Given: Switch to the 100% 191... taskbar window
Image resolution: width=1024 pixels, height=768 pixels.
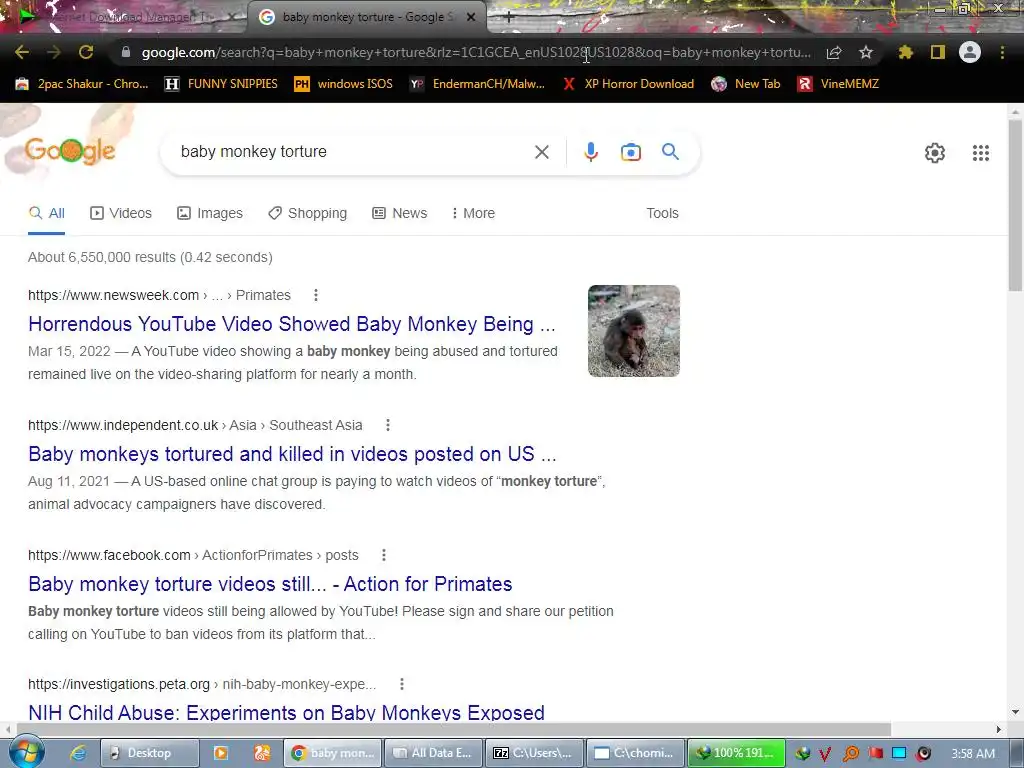Looking at the screenshot, I should pyautogui.click(x=735, y=753).
